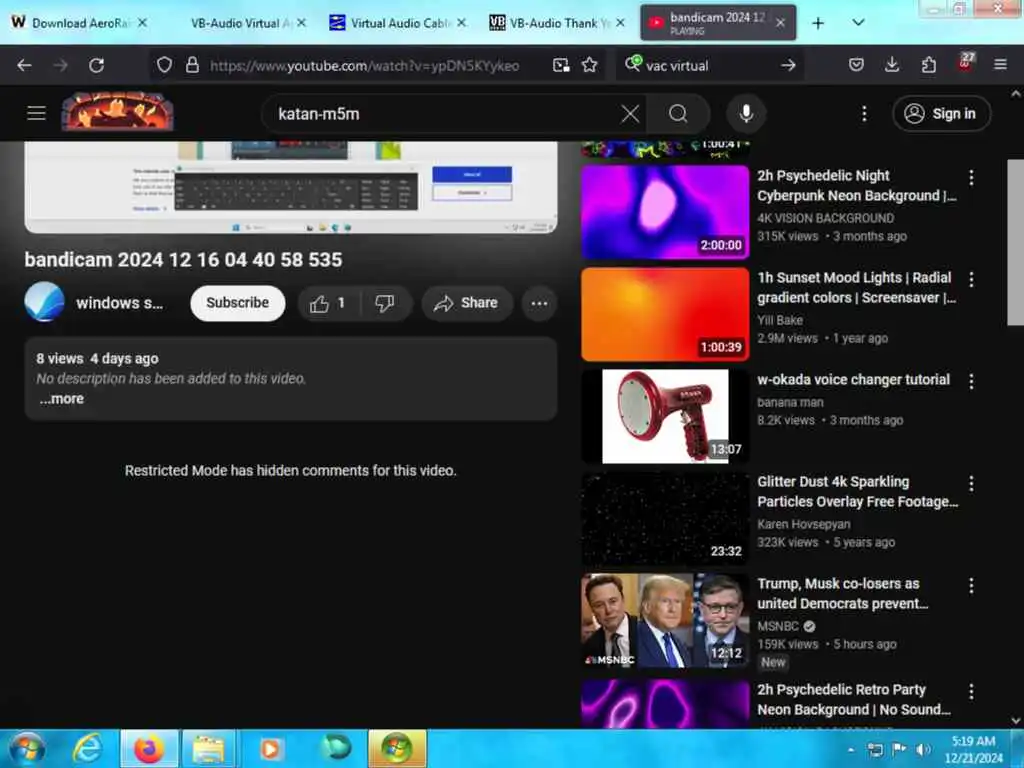
Task: Open the windows s... channel name
Action: pos(120,303)
